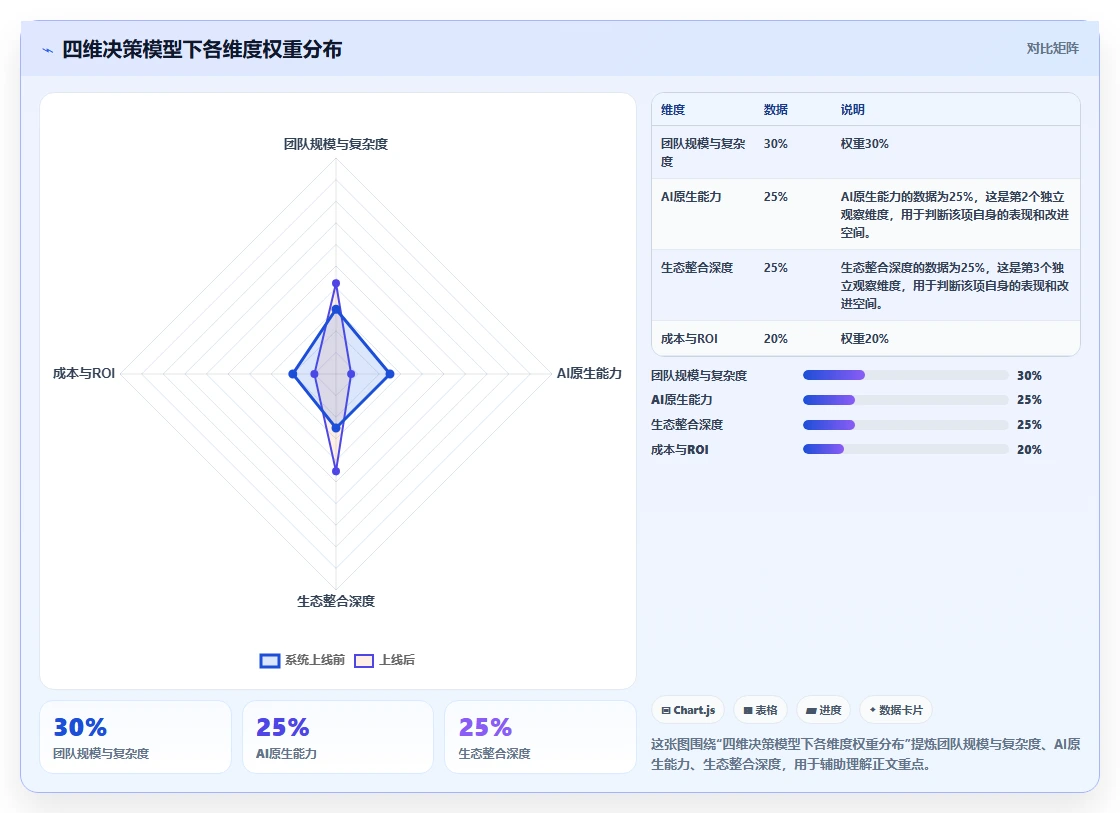Viewport: 1120px width, 813px height.
Task: Click the 团队规模与复杂度 progress bar
Action: pyautogui.click(x=906, y=375)
